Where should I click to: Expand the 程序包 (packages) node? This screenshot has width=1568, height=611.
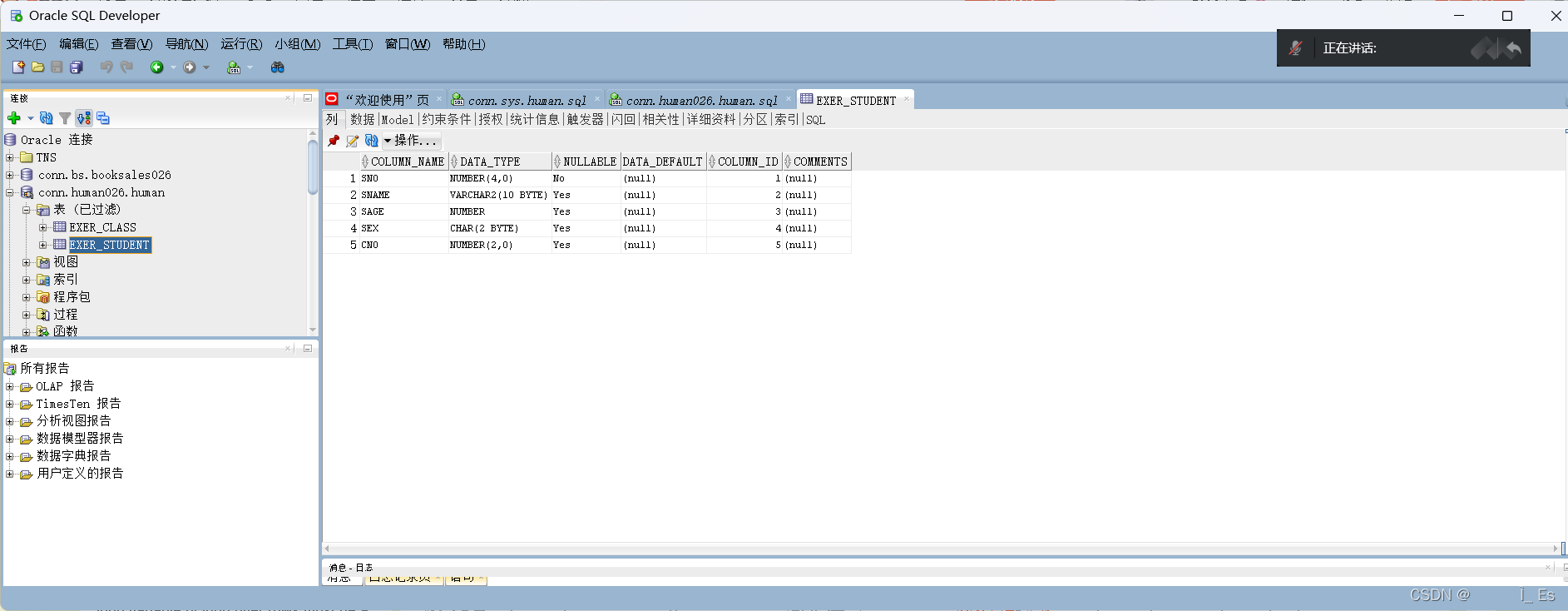(x=26, y=297)
